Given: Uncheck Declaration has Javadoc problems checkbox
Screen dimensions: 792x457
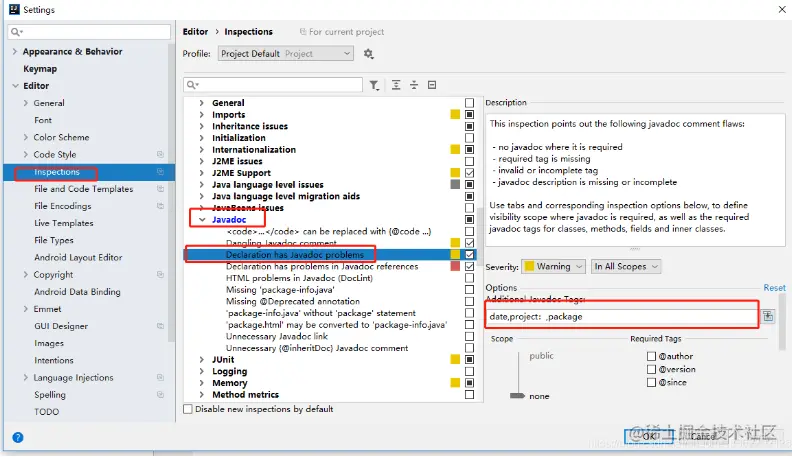Looking at the screenshot, I should click(x=469, y=255).
